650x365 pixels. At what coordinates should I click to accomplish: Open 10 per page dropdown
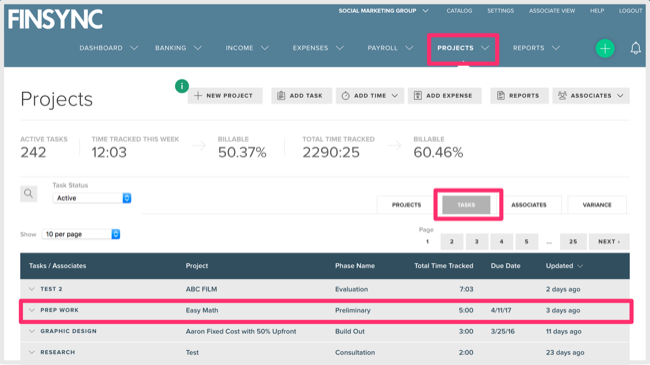point(81,234)
